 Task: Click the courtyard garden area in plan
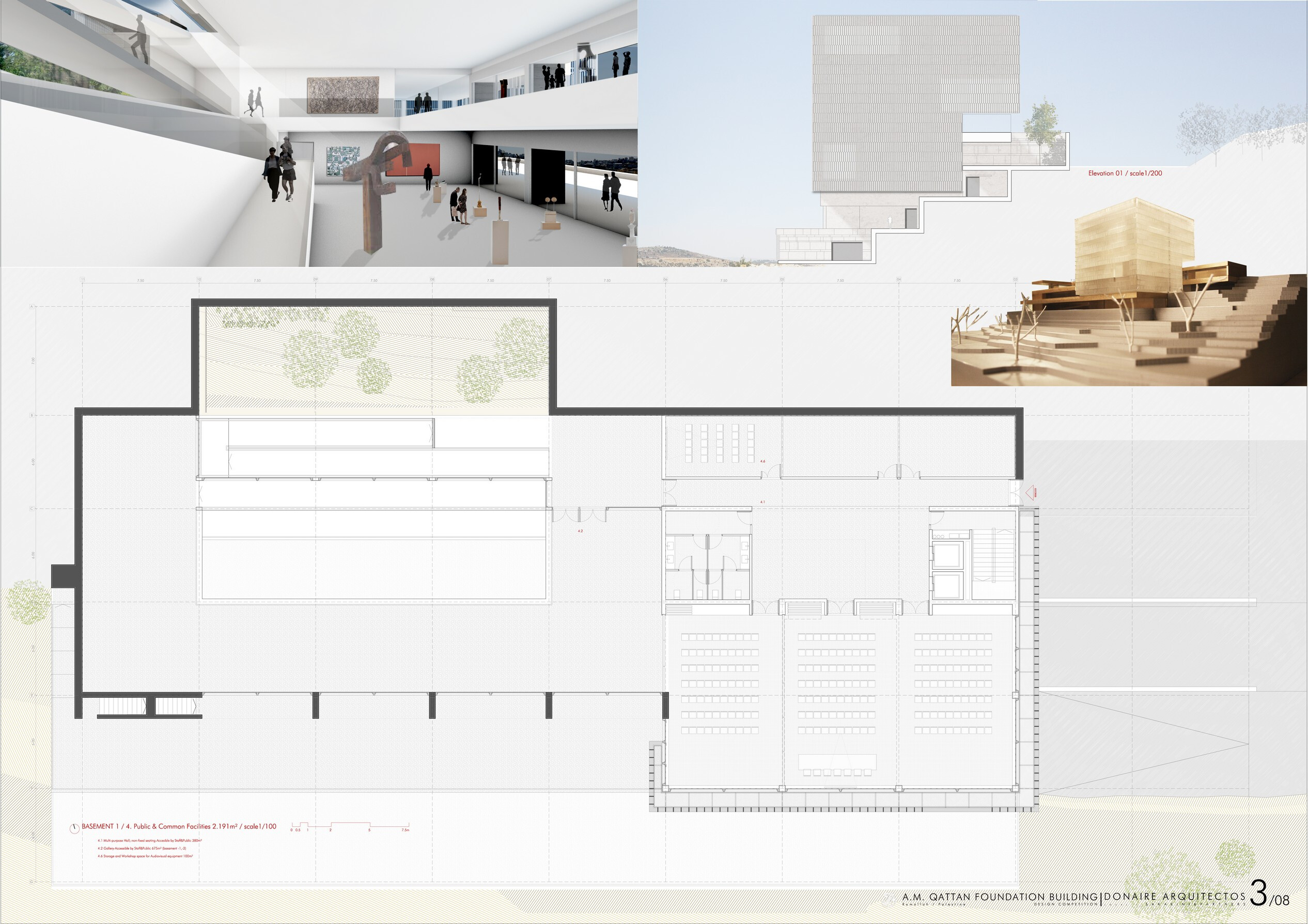(x=373, y=358)
